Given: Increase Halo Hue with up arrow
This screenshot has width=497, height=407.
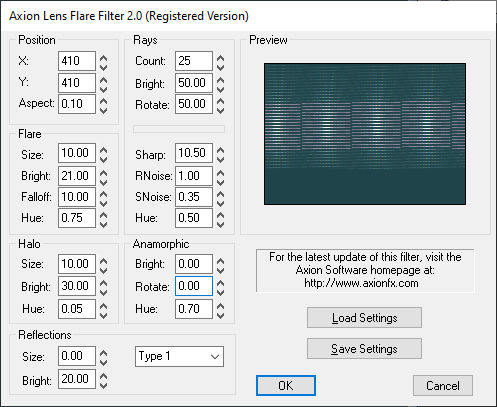Looking at the screenshot, I should click(x=104, y=306).
